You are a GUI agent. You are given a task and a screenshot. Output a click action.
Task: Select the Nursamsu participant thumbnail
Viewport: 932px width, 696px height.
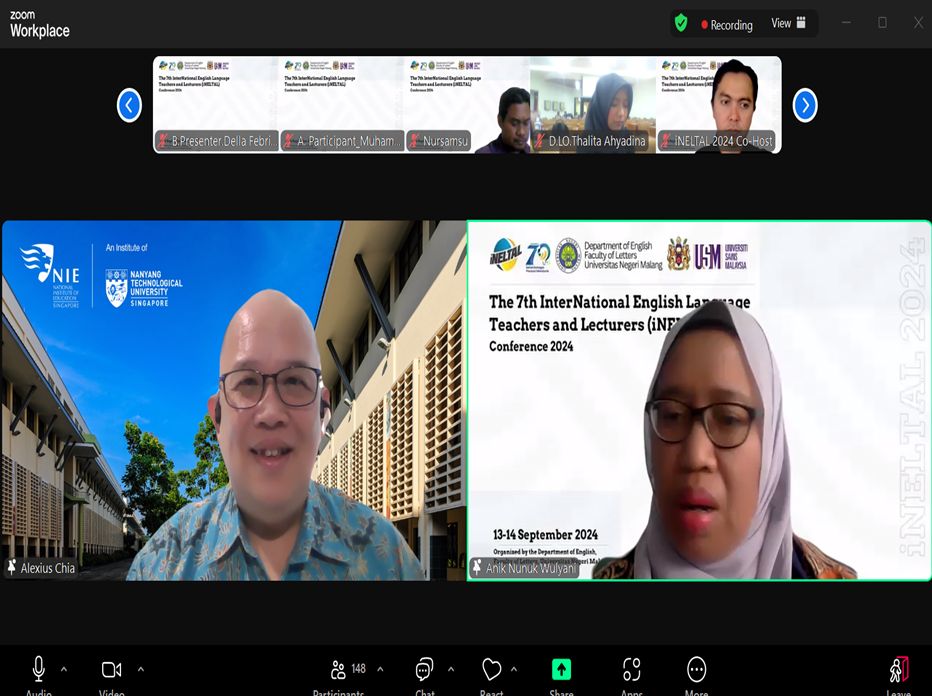467,104
